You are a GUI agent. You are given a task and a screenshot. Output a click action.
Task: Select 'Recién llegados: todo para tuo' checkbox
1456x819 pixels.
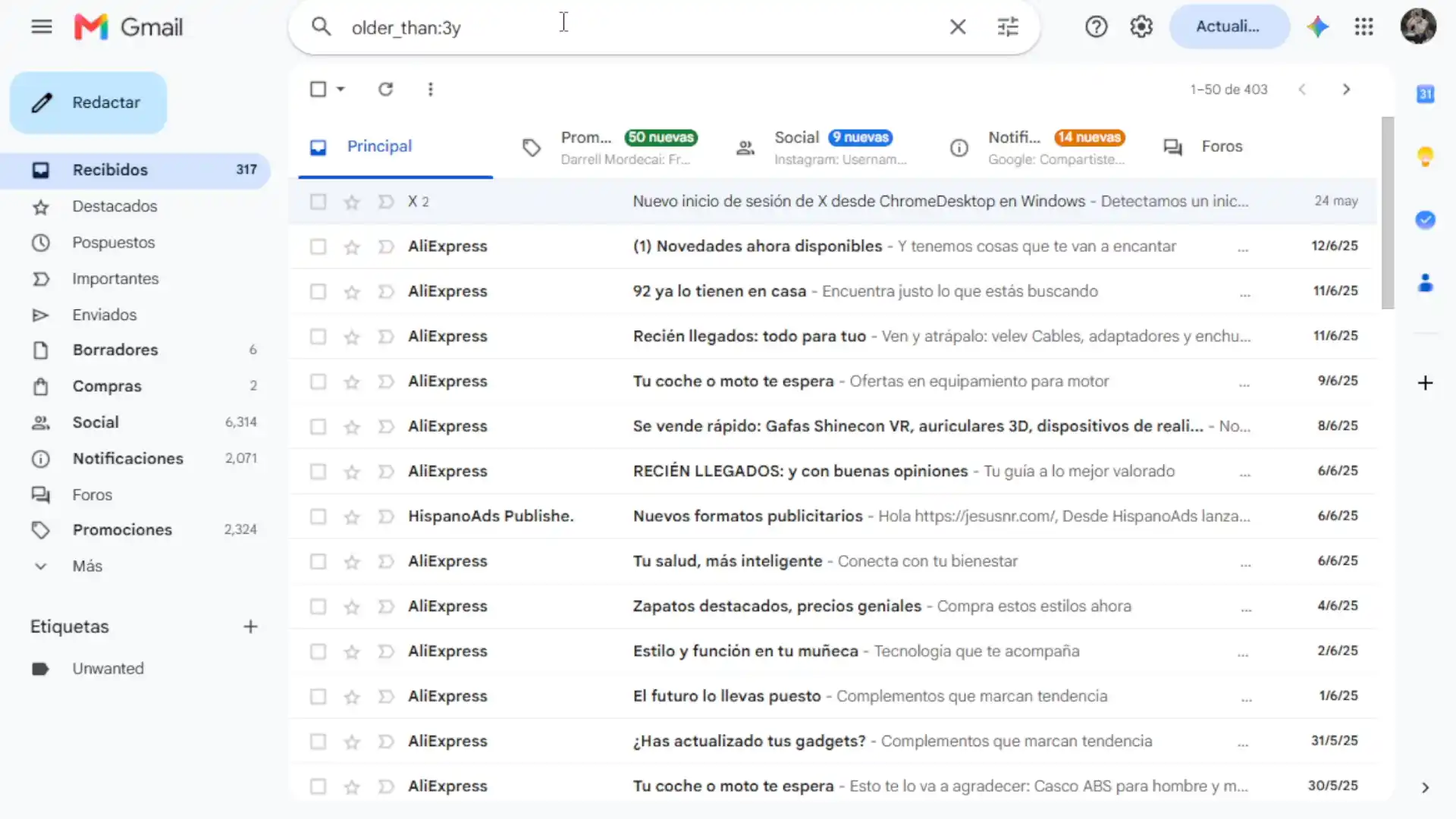click(318, 337)
